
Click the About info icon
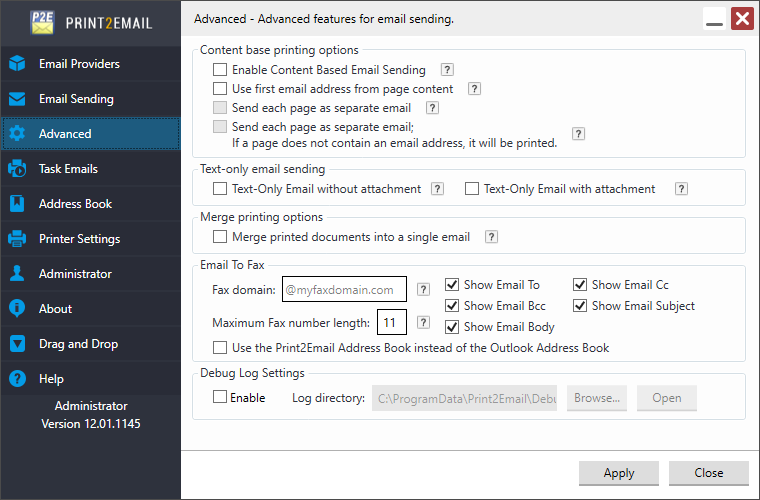coord(17,308)
